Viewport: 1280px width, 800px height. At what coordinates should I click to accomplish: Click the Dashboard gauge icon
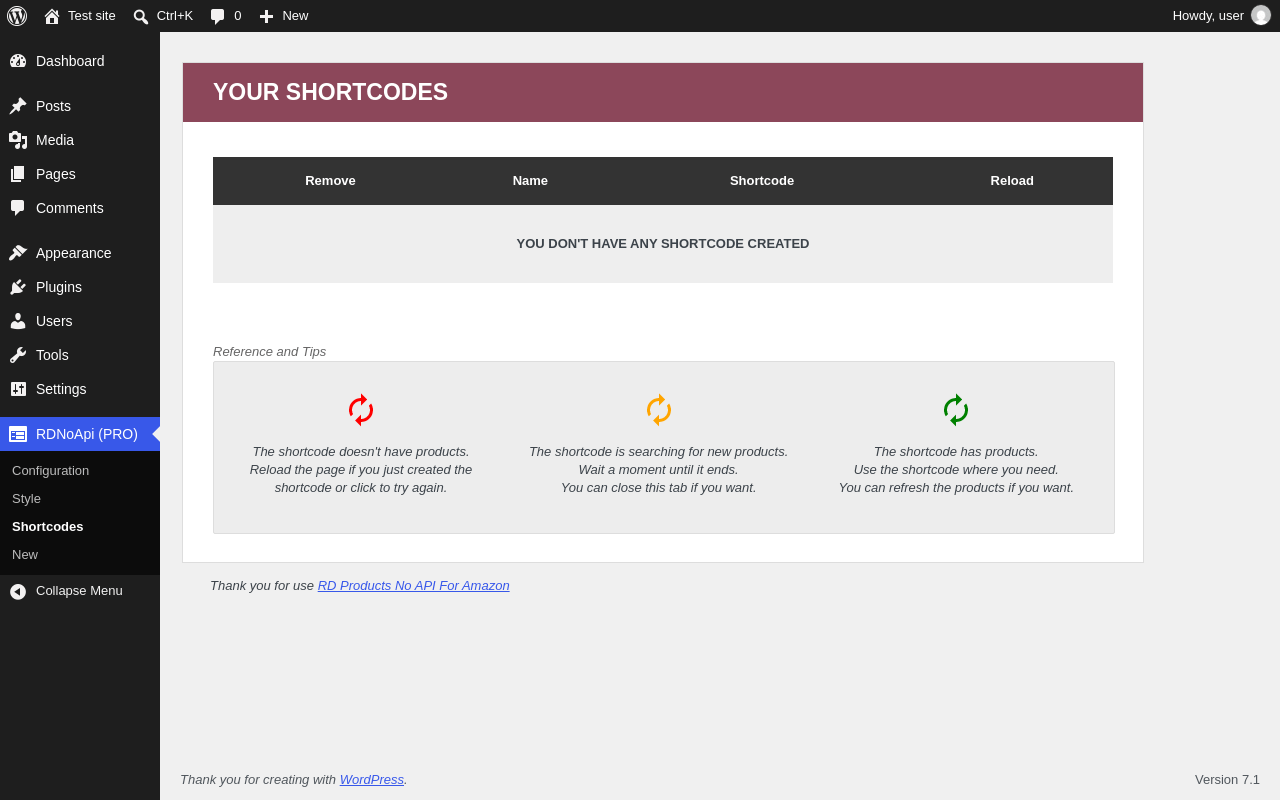click(x=18, y=61)
